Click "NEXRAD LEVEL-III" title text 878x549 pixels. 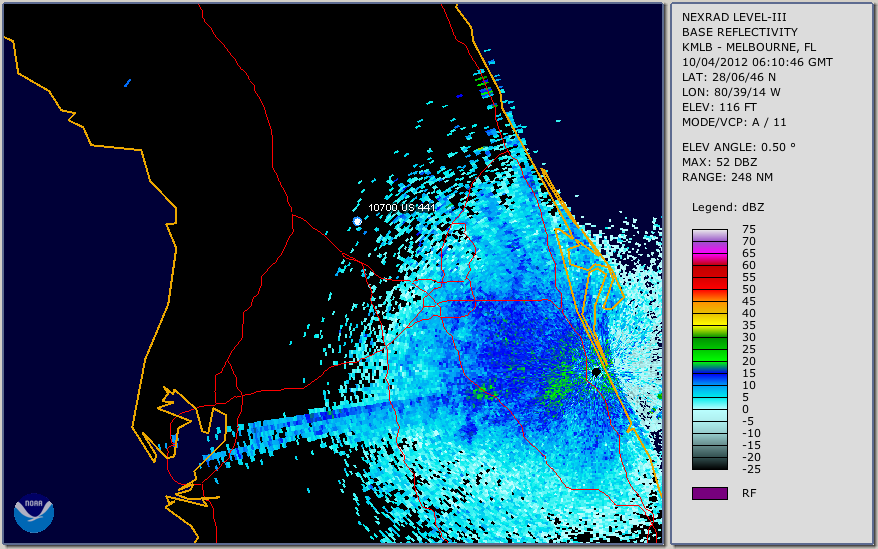(x=734, y=17)
